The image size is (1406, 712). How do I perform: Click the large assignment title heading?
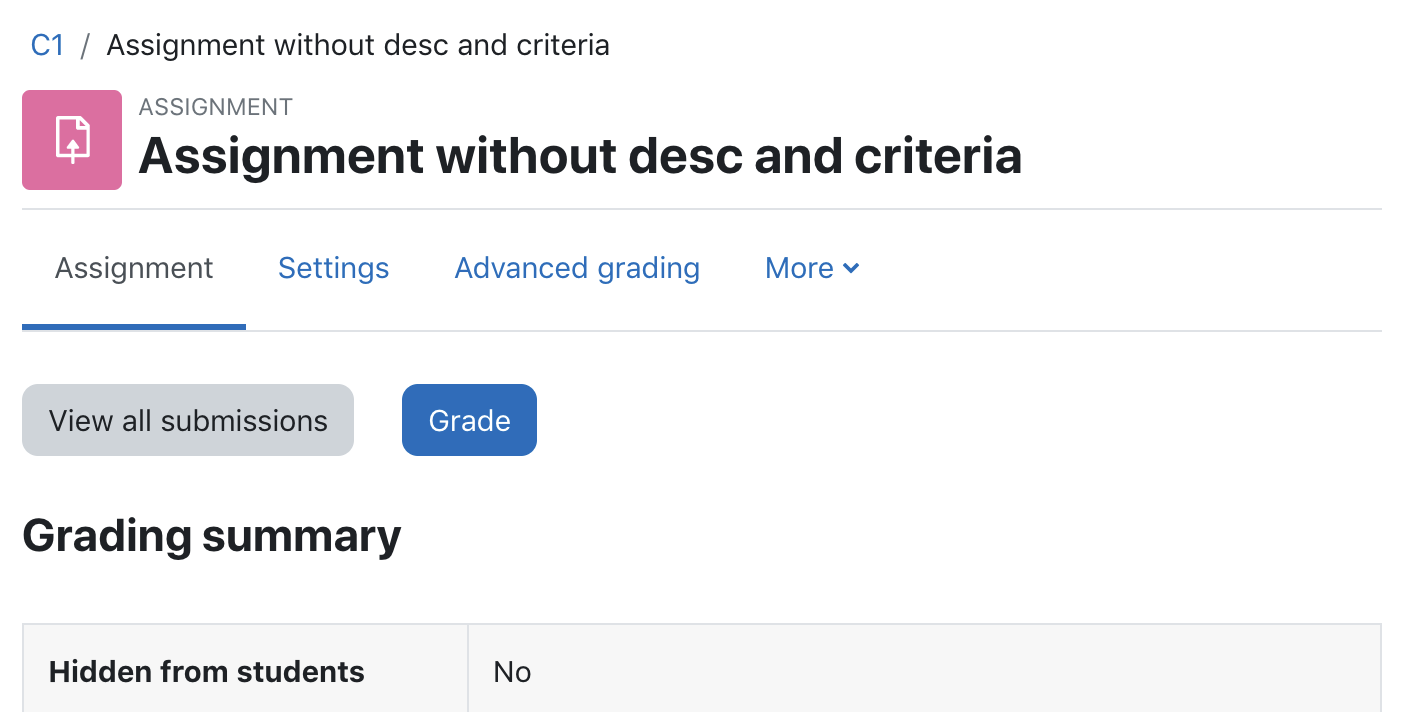click(x=580, y=156)
